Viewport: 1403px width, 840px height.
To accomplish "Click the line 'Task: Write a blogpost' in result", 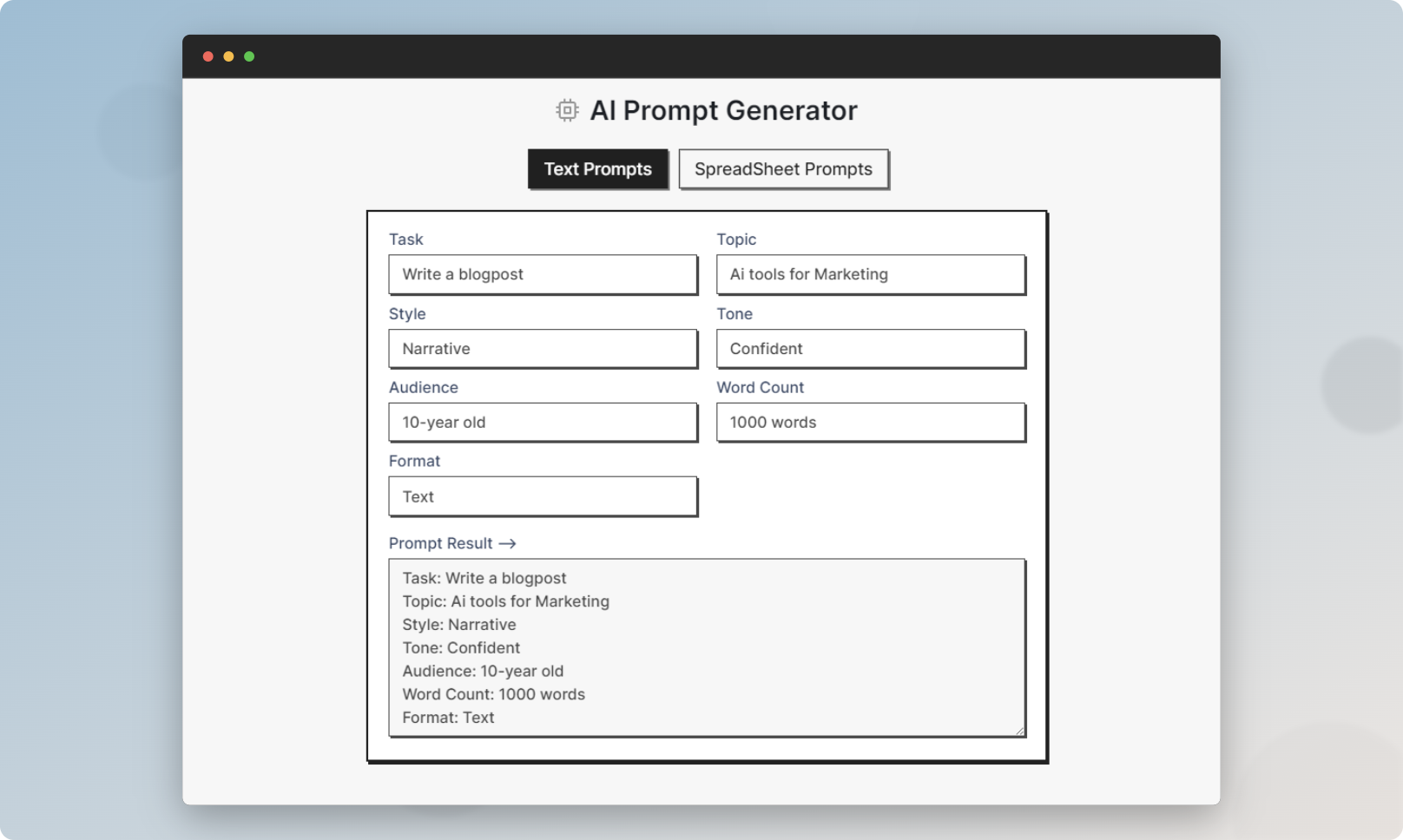I will pyautogui.click(x=484, y=578).
